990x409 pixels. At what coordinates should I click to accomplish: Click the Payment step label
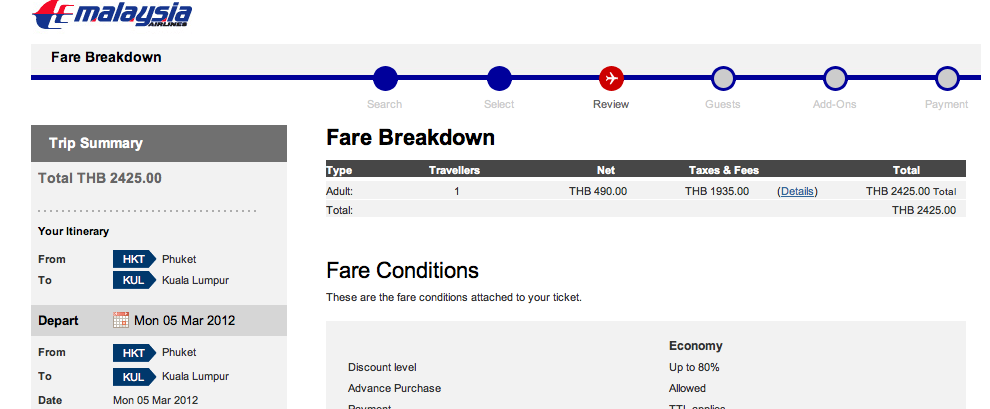(x=947, y=104)
